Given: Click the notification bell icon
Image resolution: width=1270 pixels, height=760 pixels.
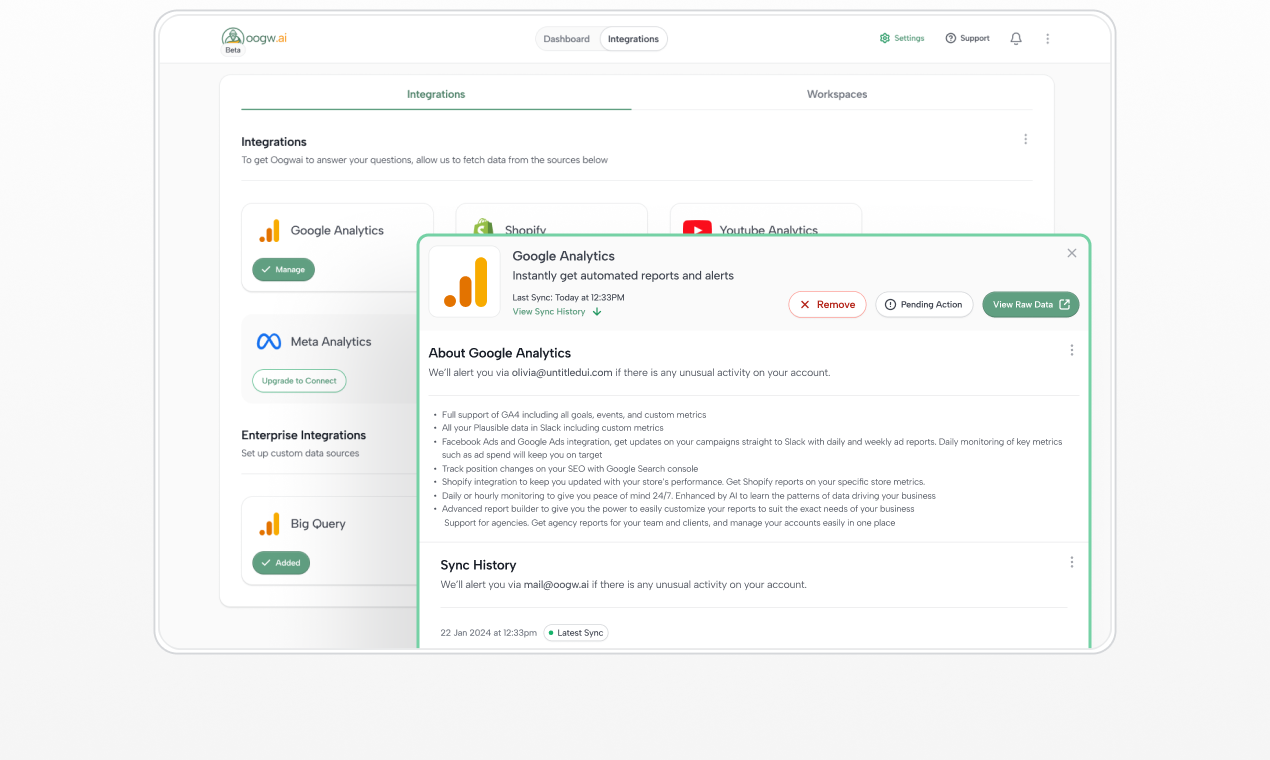Looking at the screenshot, I should (1015, 38).
